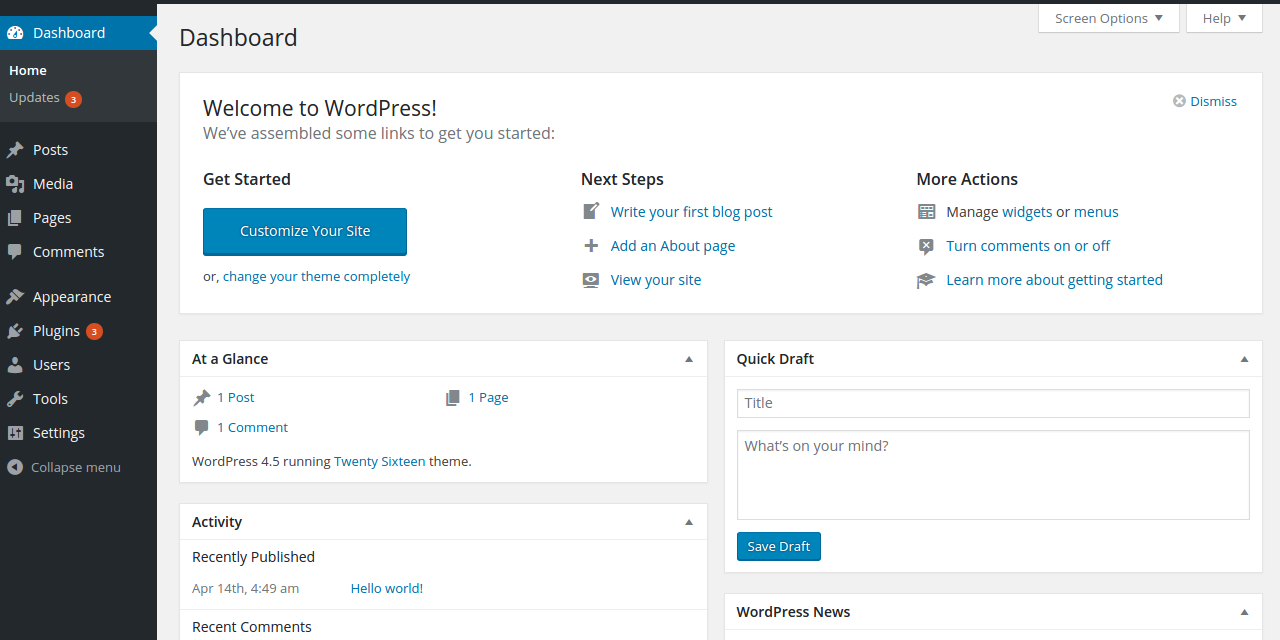Collapse the Quick Draft panel
The height and width of the screenshot is (640, 1280).
point(1244,358)
